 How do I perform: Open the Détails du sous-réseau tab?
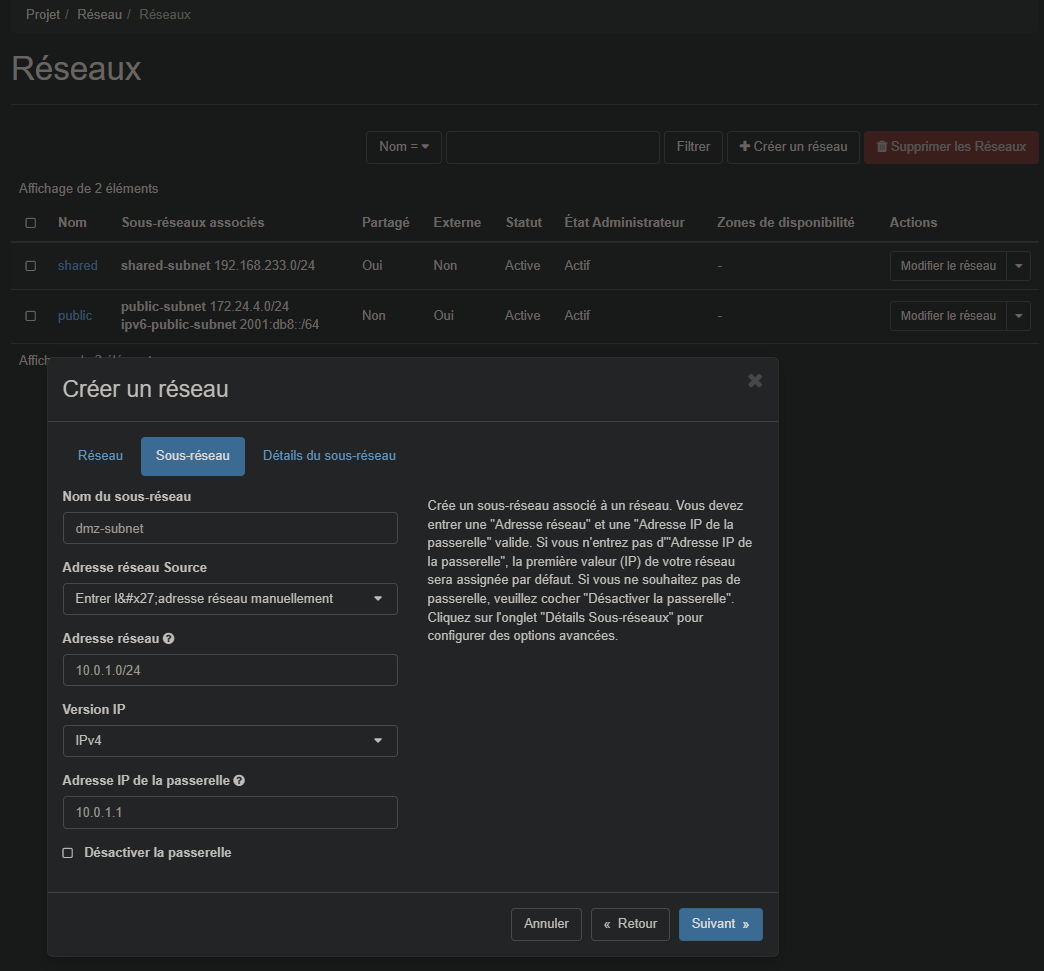[329, 456]
